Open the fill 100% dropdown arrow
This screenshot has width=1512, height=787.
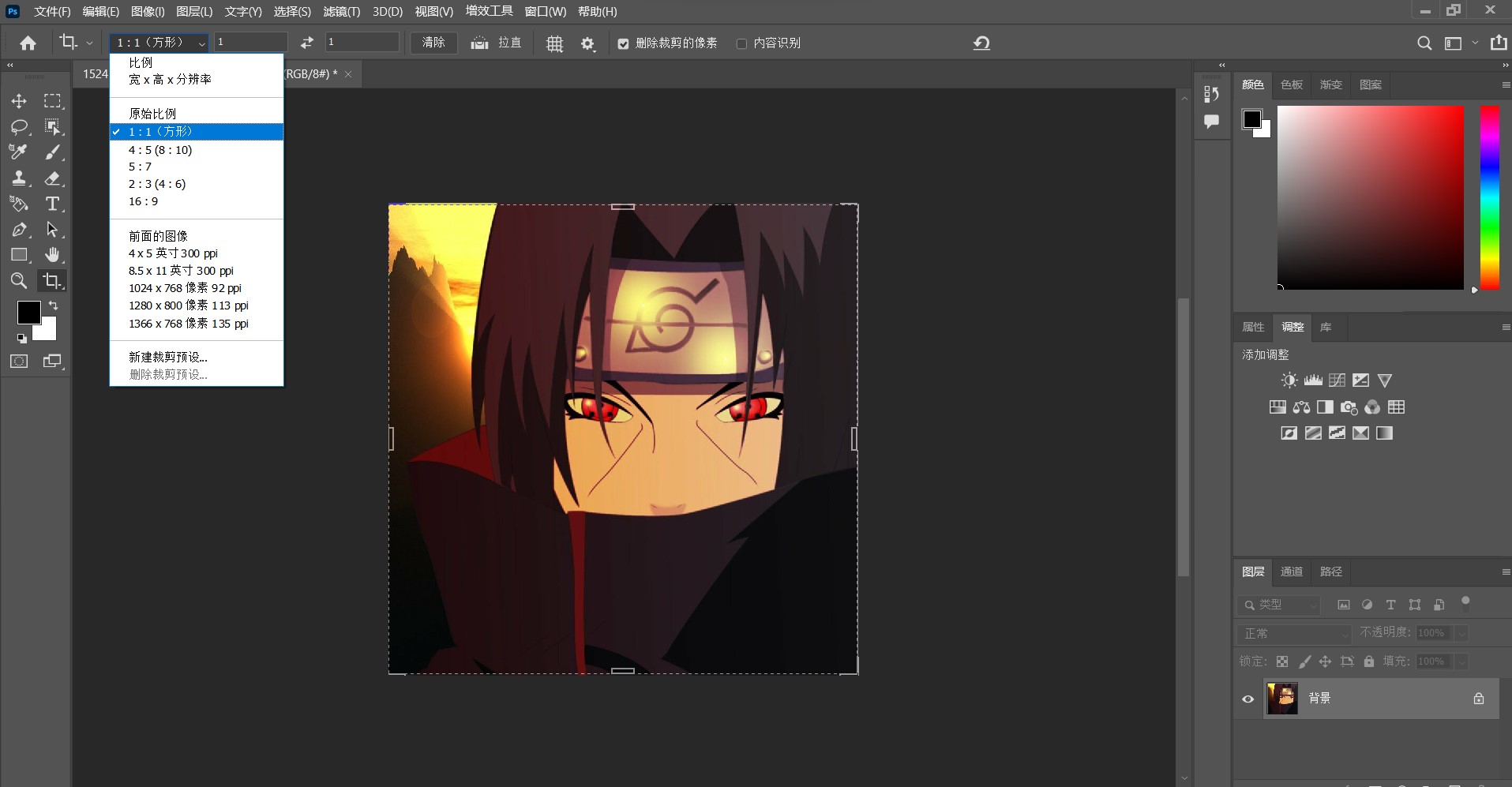1461,661
